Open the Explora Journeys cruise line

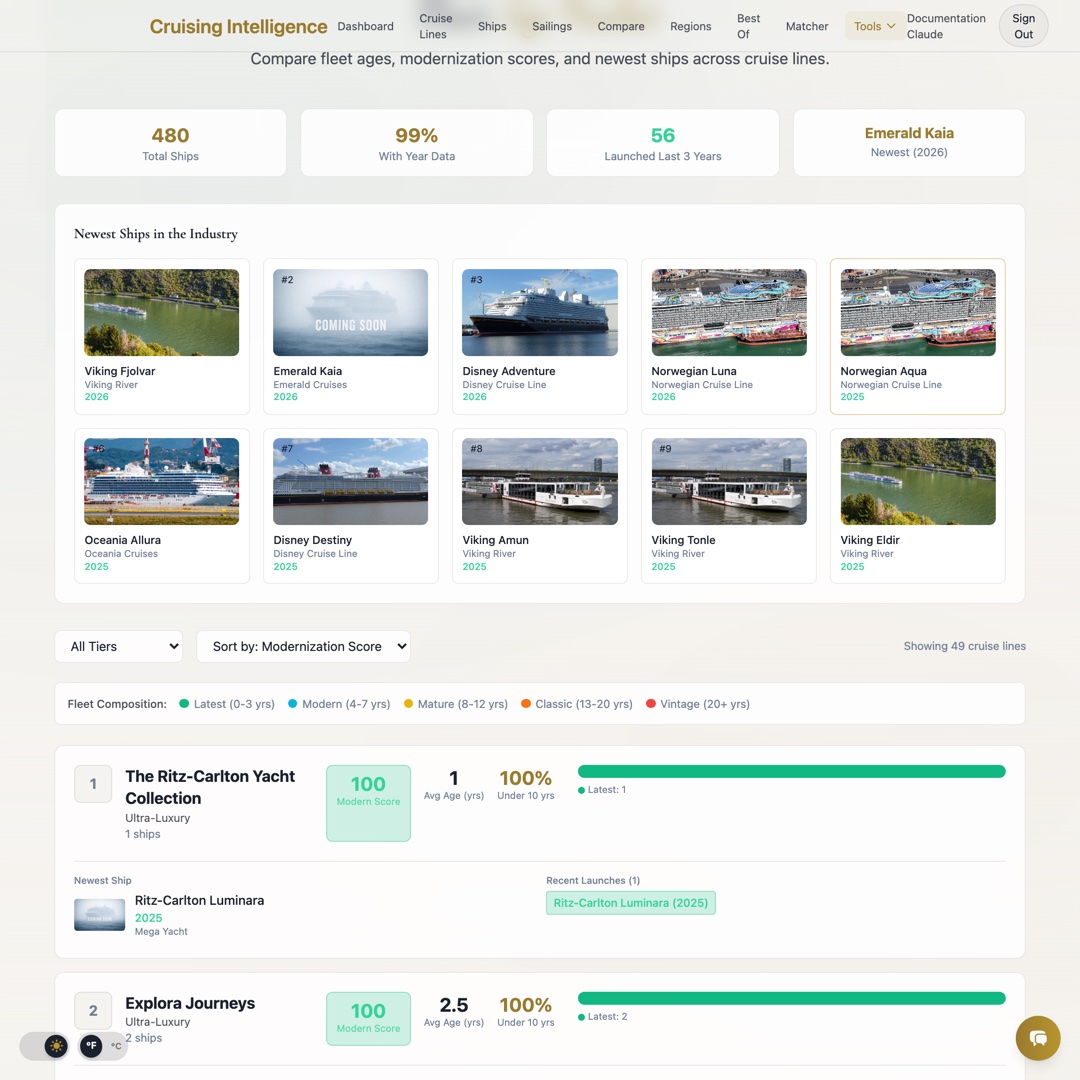coord(190,1004)
